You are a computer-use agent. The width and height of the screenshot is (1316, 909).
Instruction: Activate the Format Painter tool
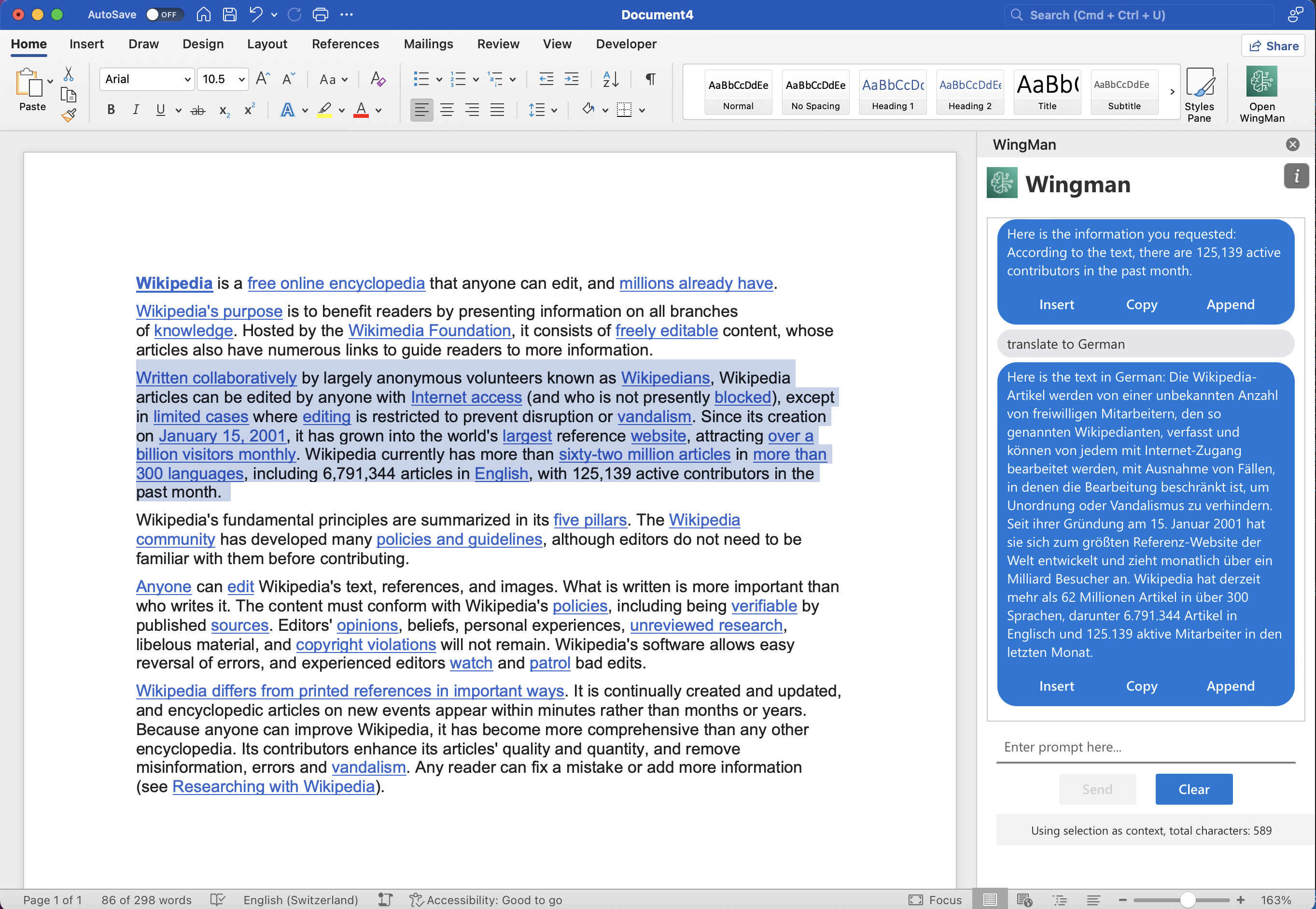(x=68, y=114)
